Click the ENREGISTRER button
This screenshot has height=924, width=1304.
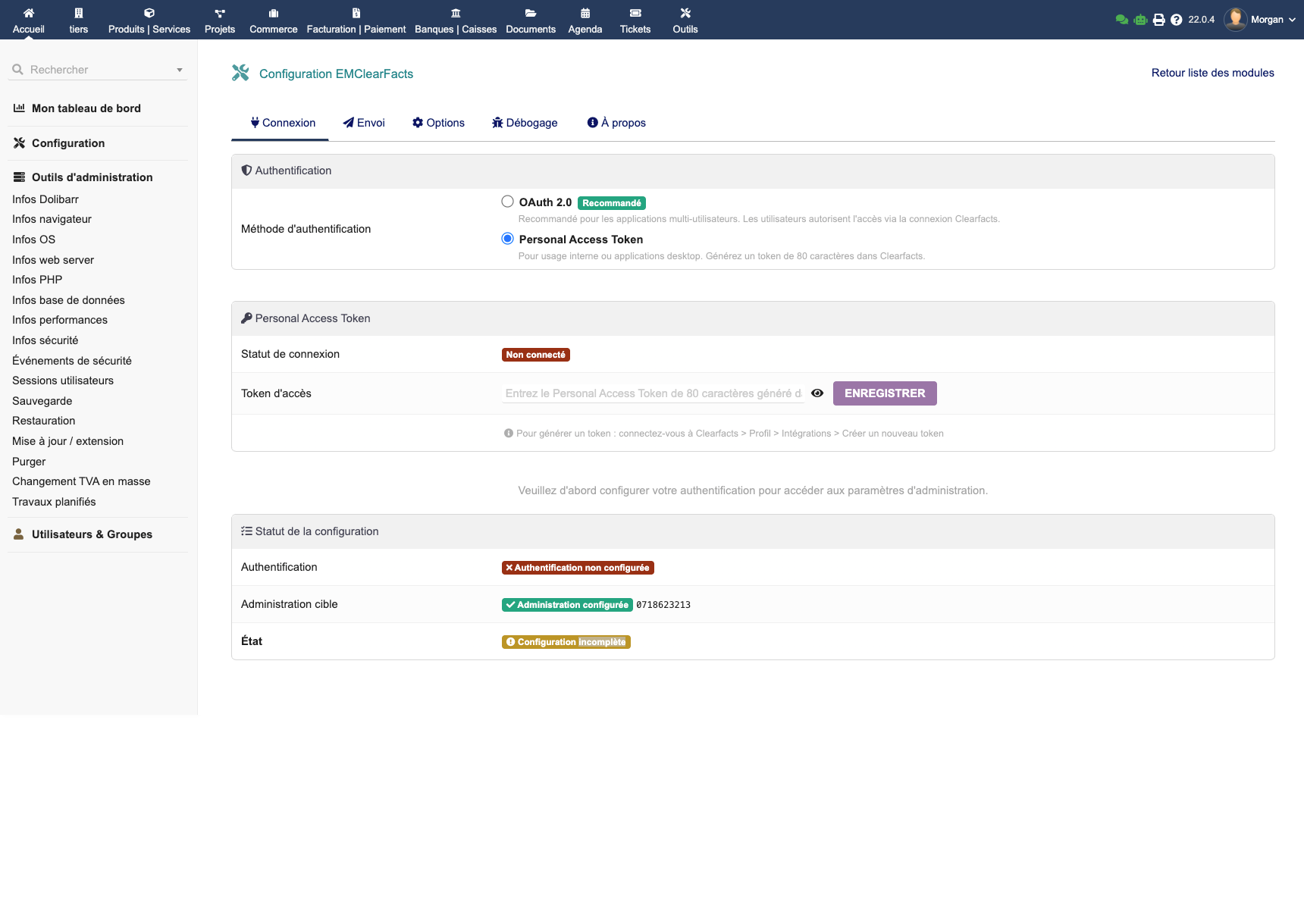click(x=884, y=393)
